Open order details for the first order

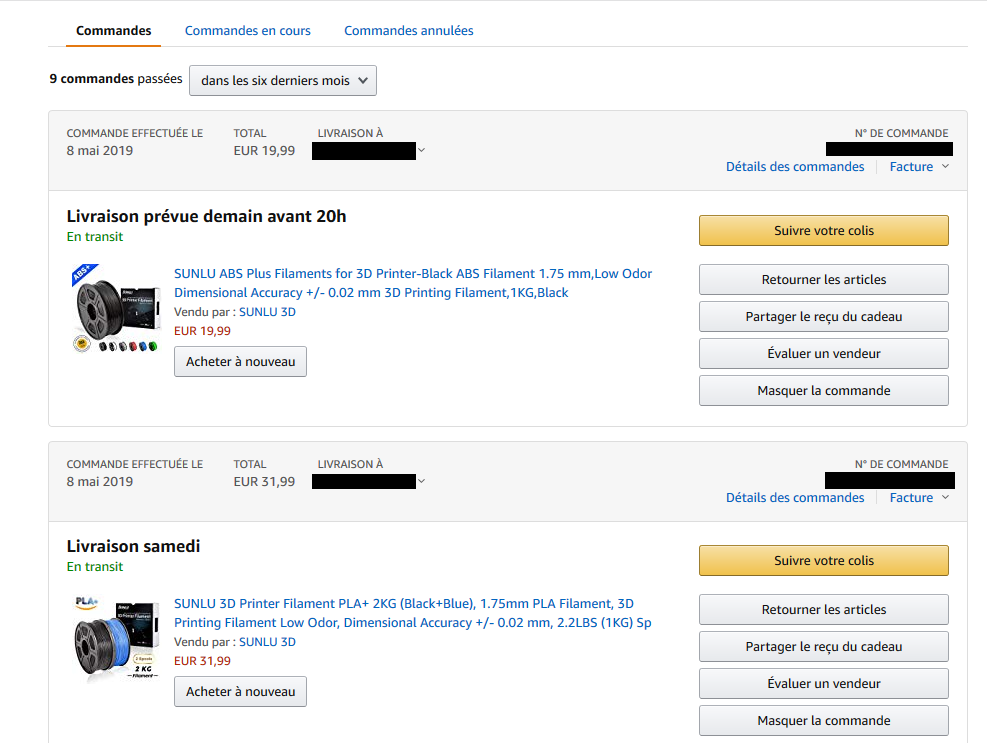[795, 167]
